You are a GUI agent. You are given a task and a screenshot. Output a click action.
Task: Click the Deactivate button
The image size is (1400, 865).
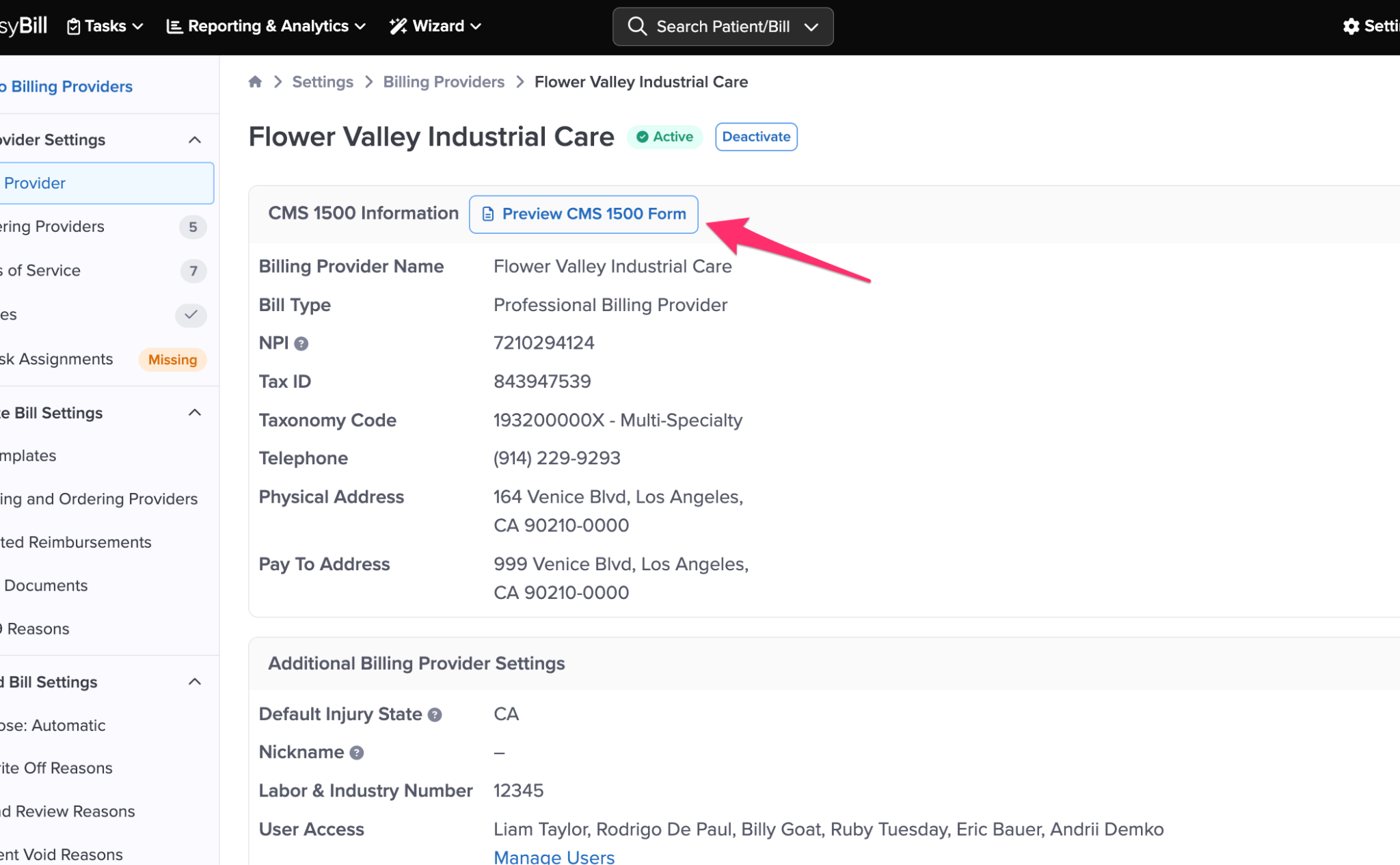[x=755, y=137]
